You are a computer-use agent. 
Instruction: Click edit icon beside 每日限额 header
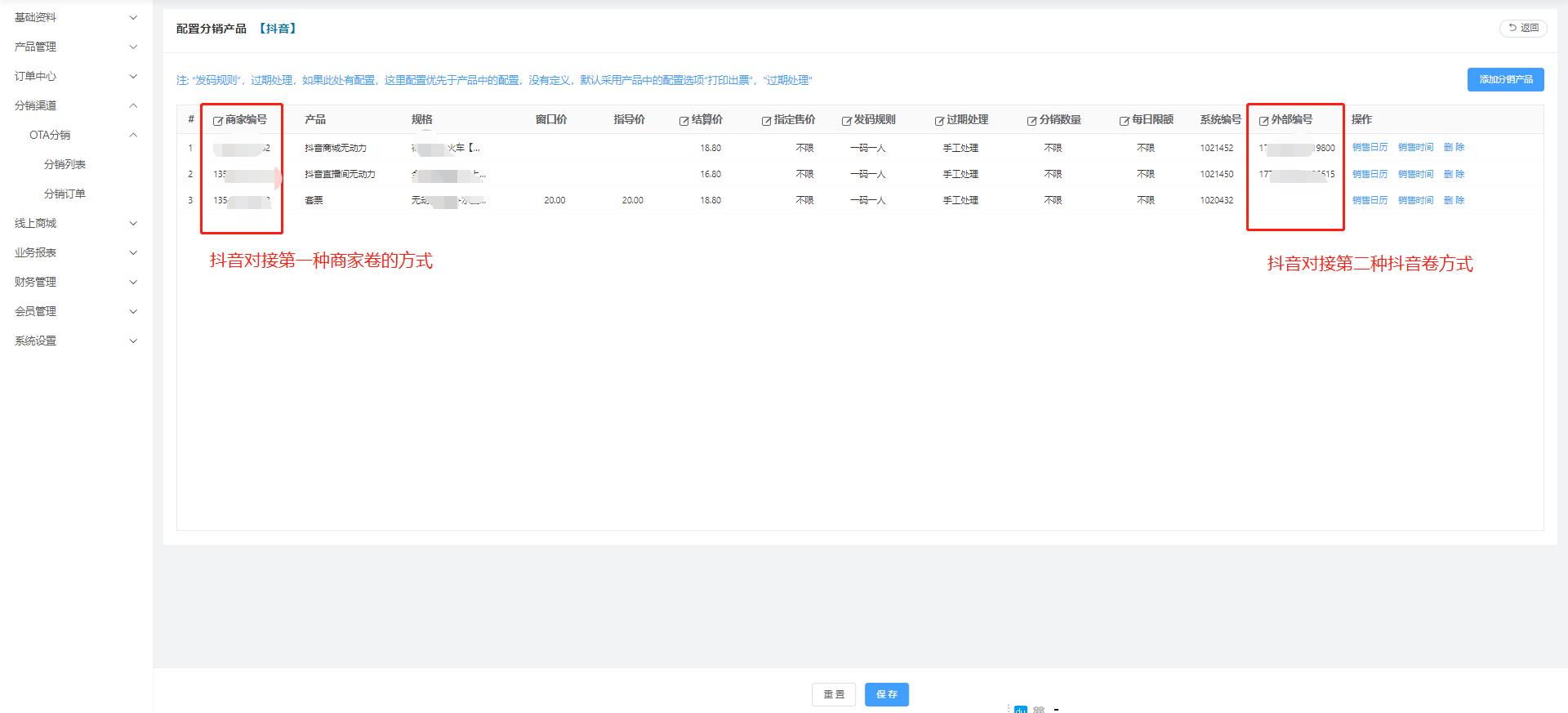[x=1124, y=121]
